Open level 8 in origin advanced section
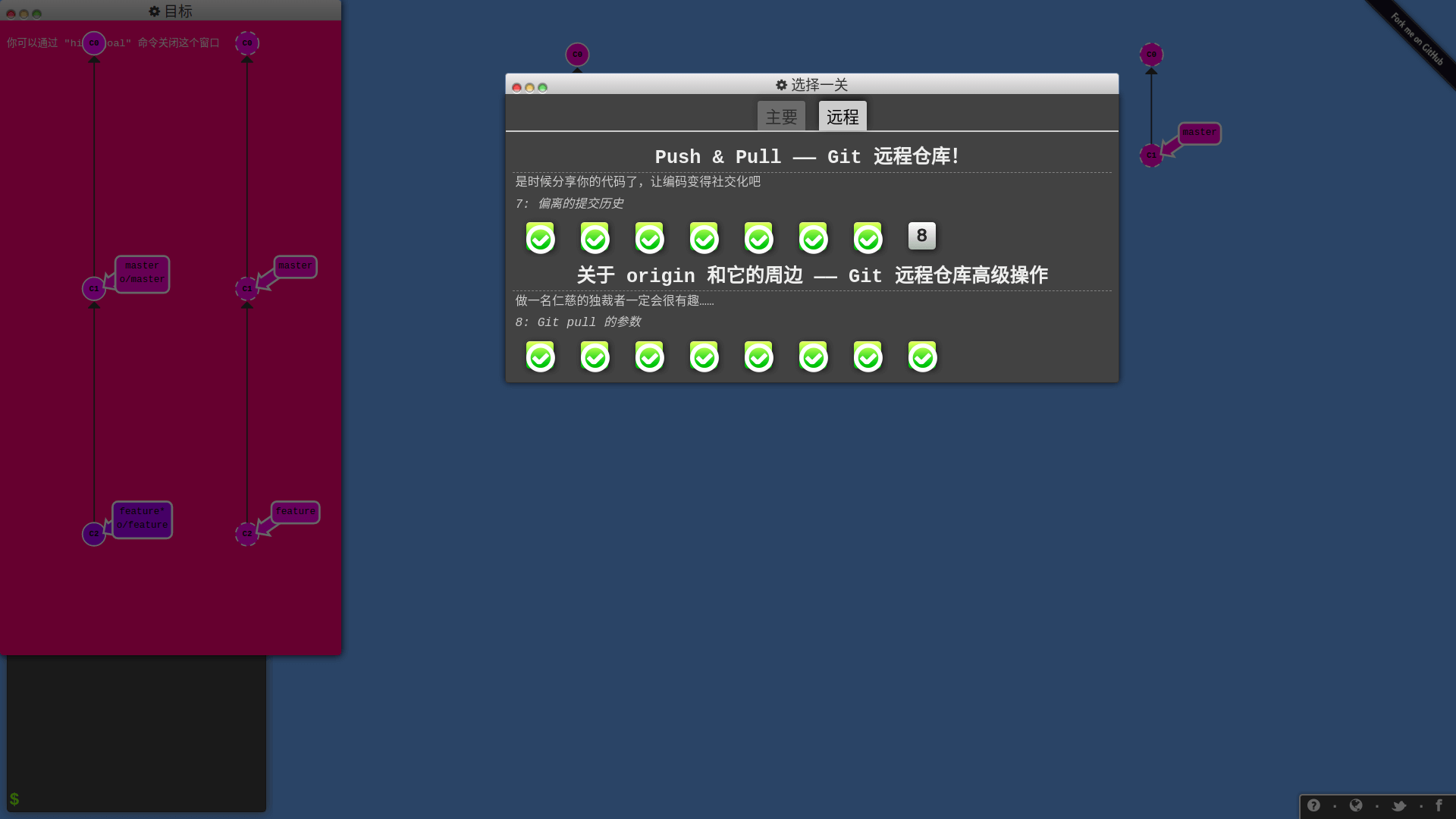 [x=922, y=356]
